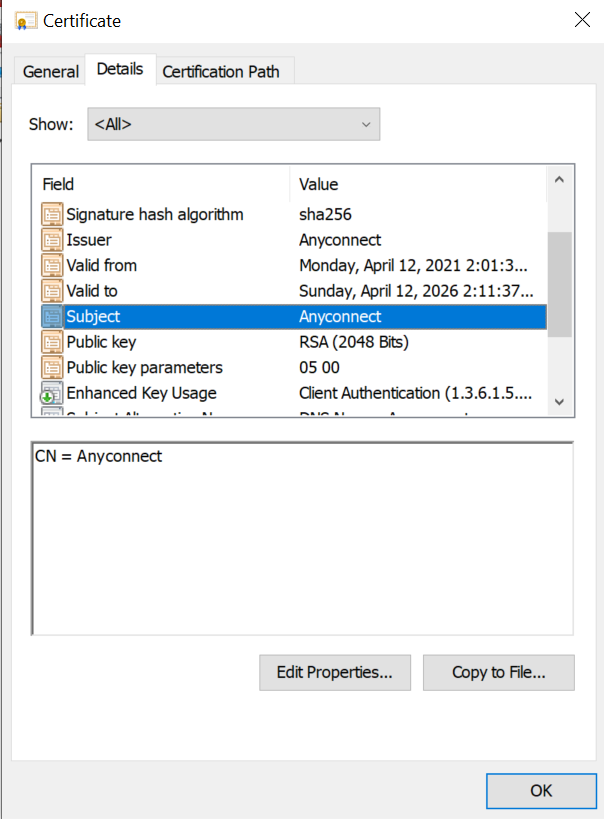The height and width of the screenshot is (819, 604).
Task: Select the Issuer row
Action: click(x=294, y=240)
